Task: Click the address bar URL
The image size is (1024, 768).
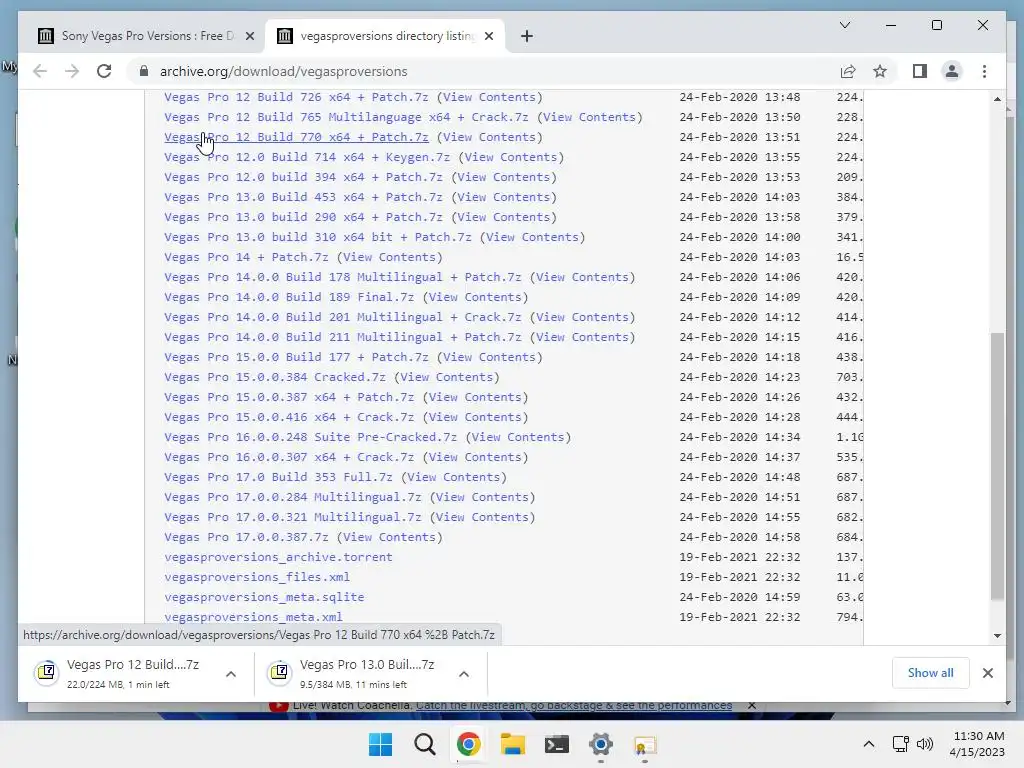Action: (x=283, y=71)
